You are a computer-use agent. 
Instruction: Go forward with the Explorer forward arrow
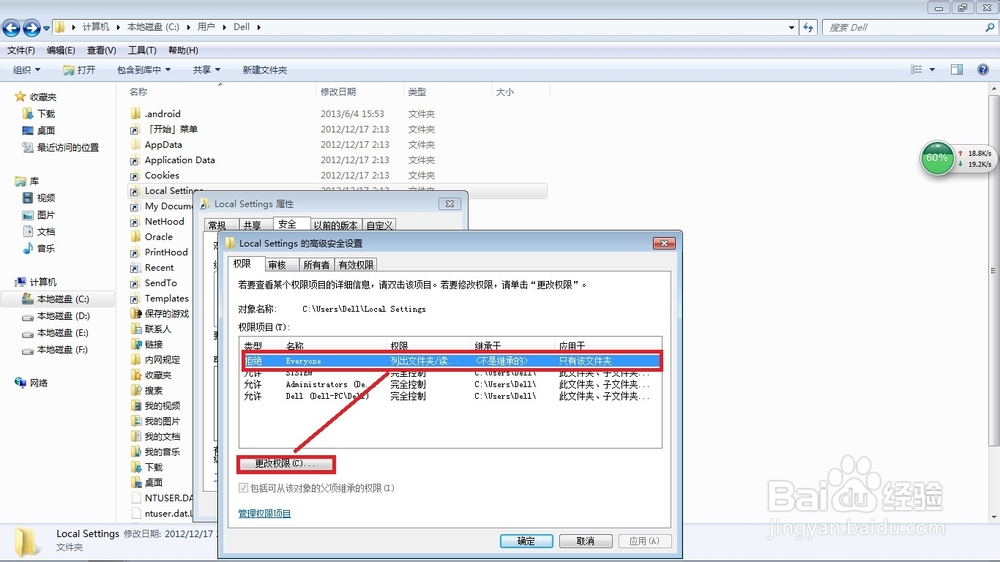[x=31, y=27]
